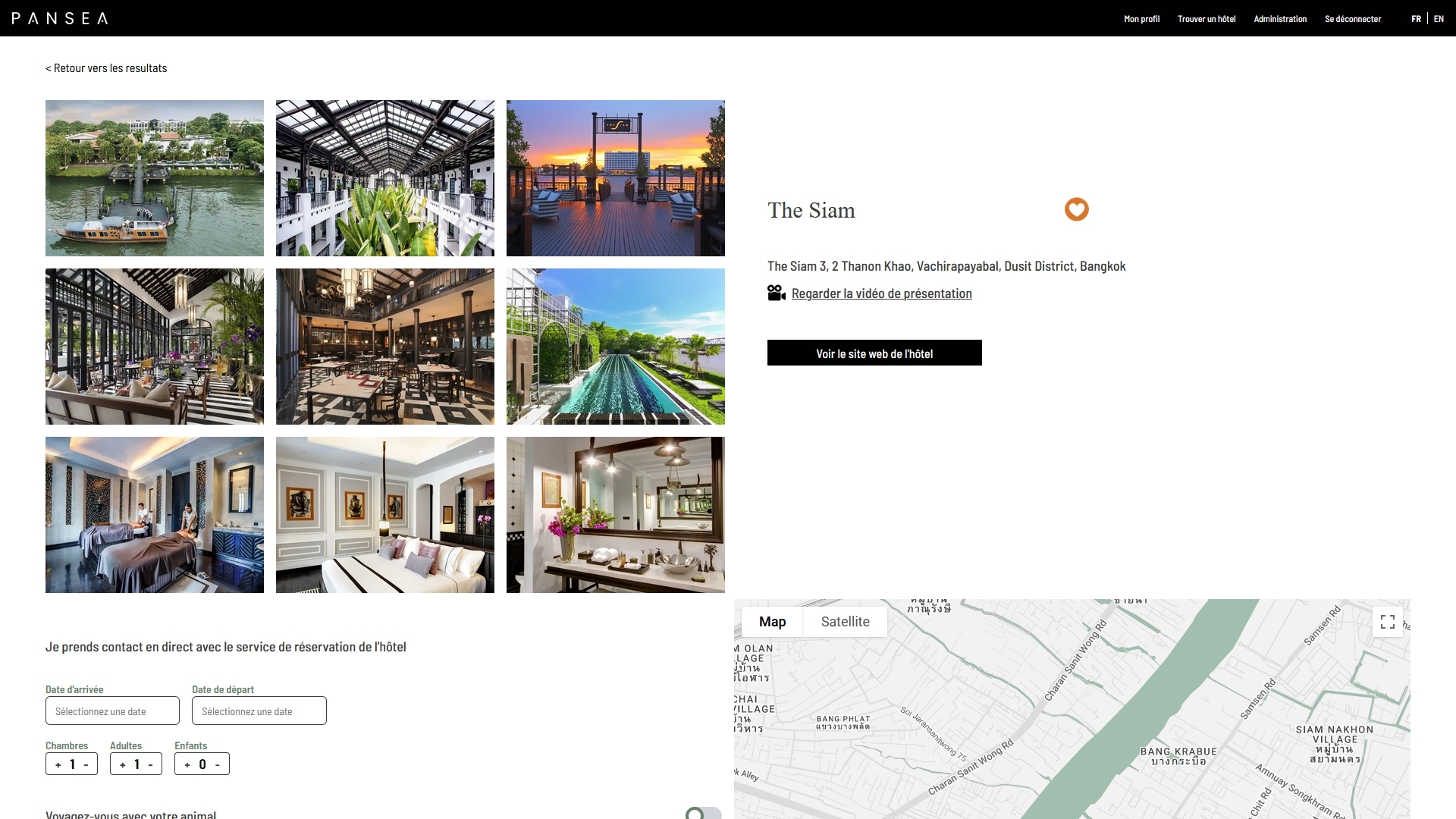
Task: Open bathroom vanity mirror photo
Action: coord(616,515)
